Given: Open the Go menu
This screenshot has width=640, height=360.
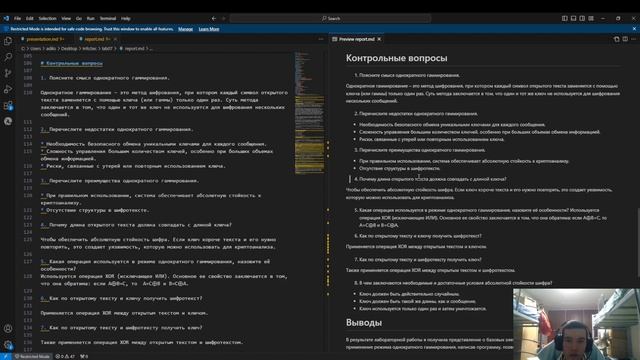Looking at the screenshot, I should [x=78, y=18].
